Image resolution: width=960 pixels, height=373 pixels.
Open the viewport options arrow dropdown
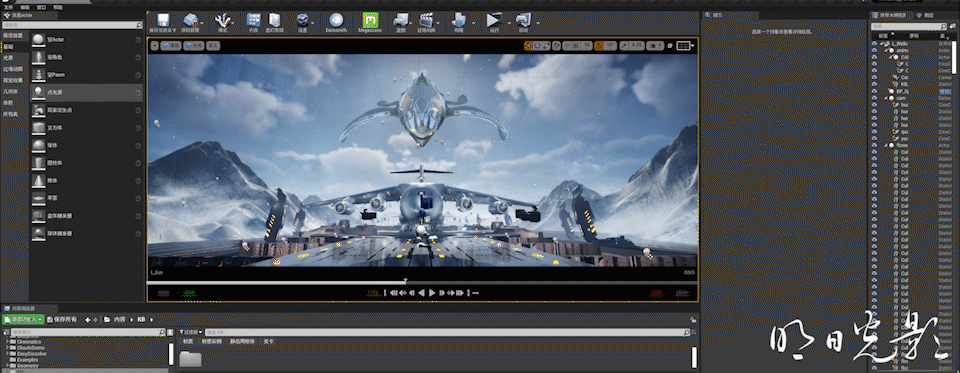point(154,45)
